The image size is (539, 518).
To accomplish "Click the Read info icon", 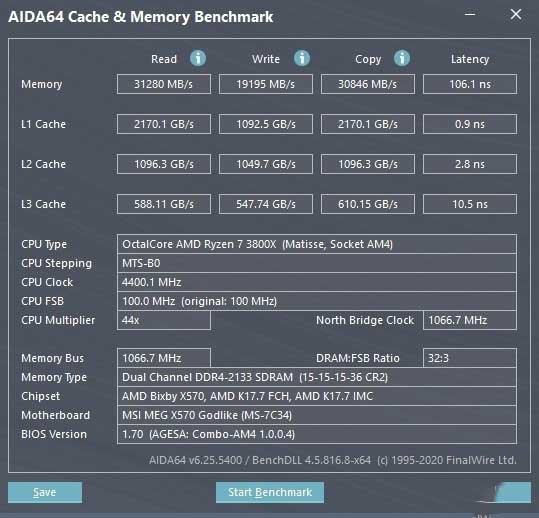I will point(198,58).
